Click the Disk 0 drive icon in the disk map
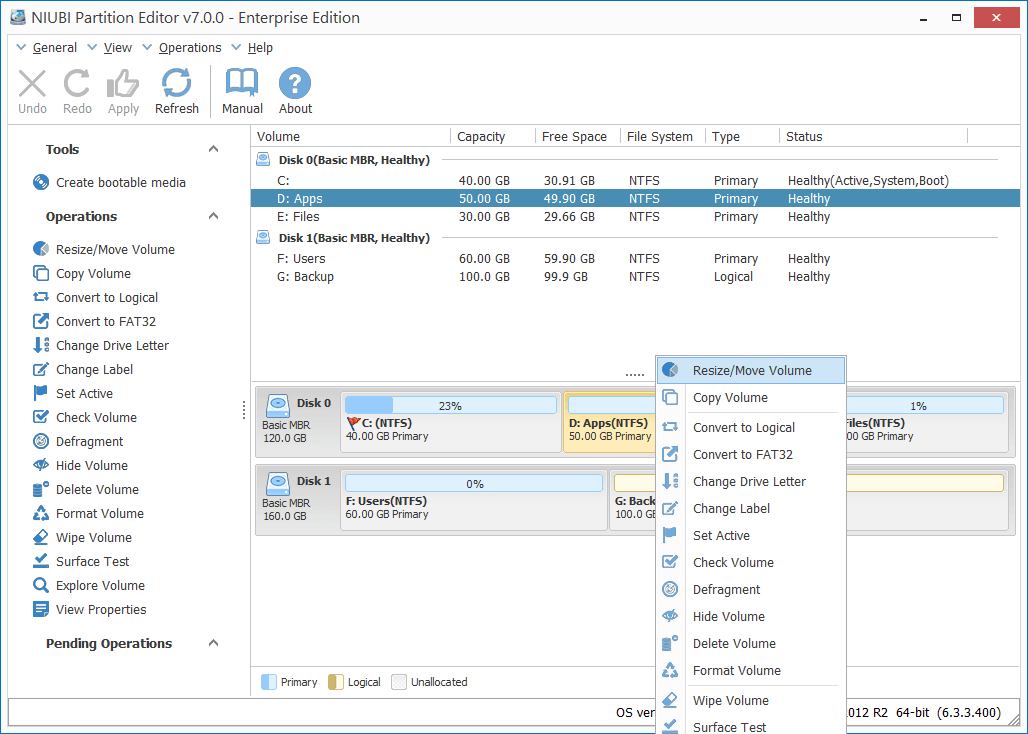1028x734 pixels. (x=277, y=406)
